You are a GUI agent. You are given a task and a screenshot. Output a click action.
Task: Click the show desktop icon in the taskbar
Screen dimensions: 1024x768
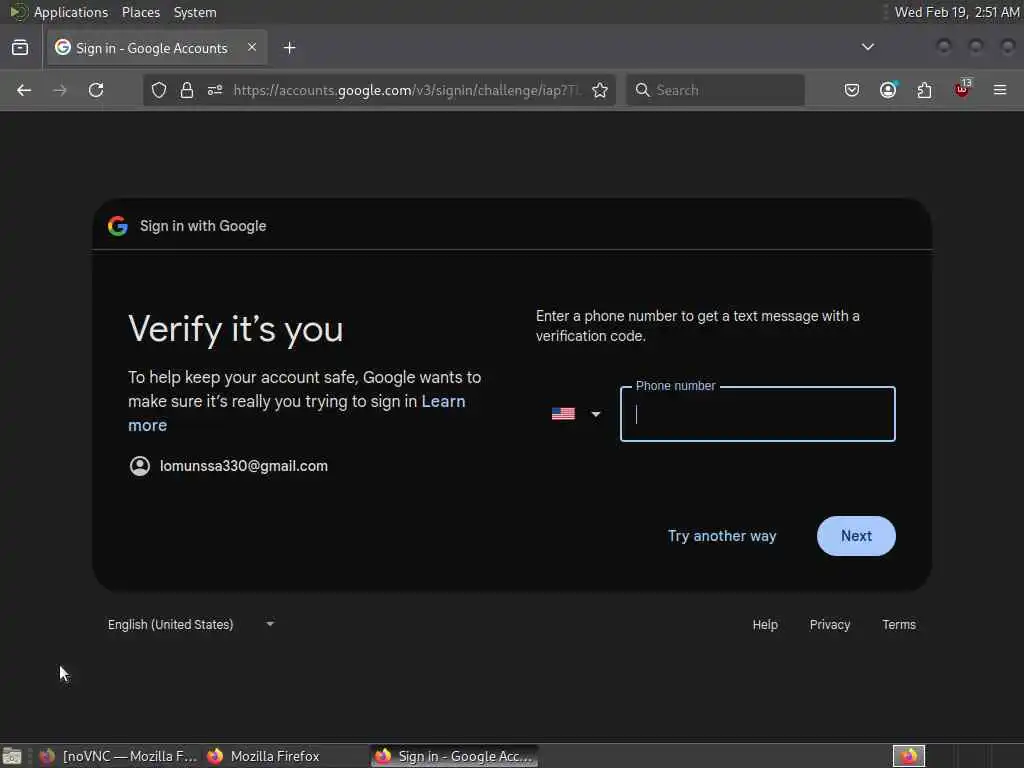point(12,756)
